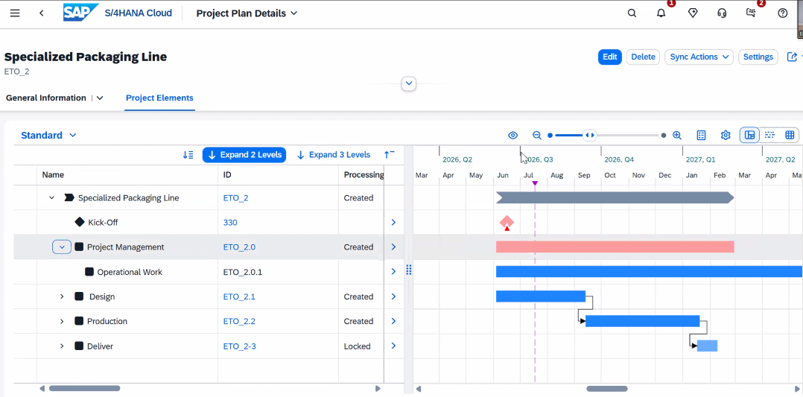The height and width of the screenshot is (397, 803).
Task: Click the sort hierarchy icon
Action: point(188,155)
